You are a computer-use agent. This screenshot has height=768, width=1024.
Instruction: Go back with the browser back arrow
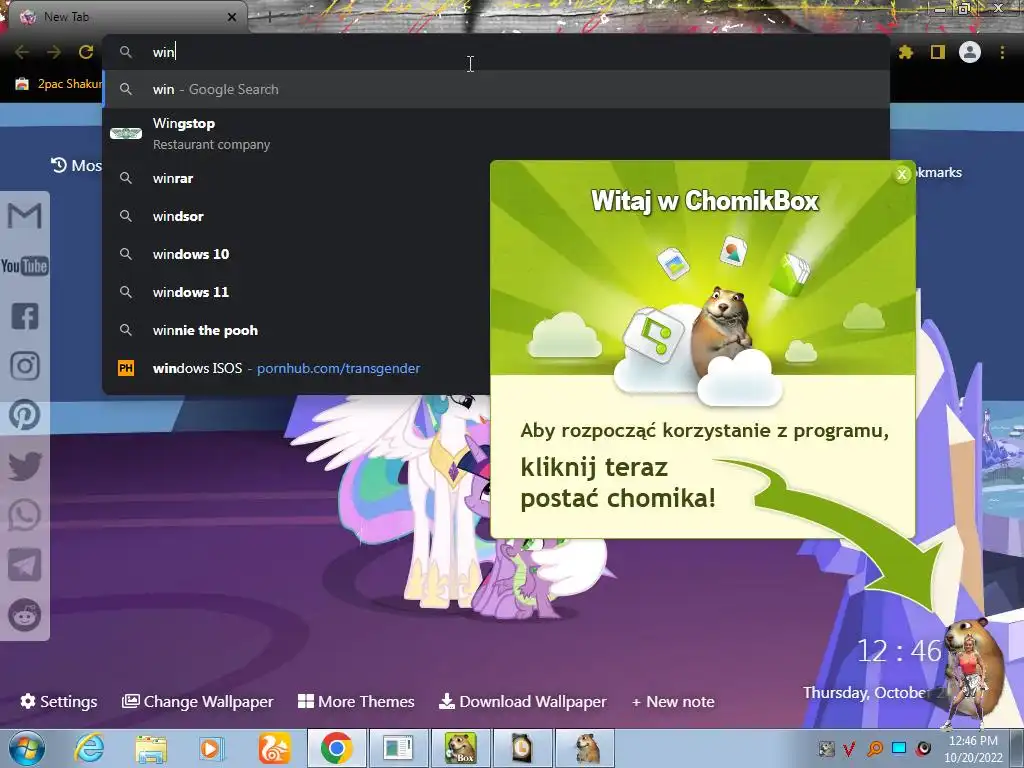(22, 52)
